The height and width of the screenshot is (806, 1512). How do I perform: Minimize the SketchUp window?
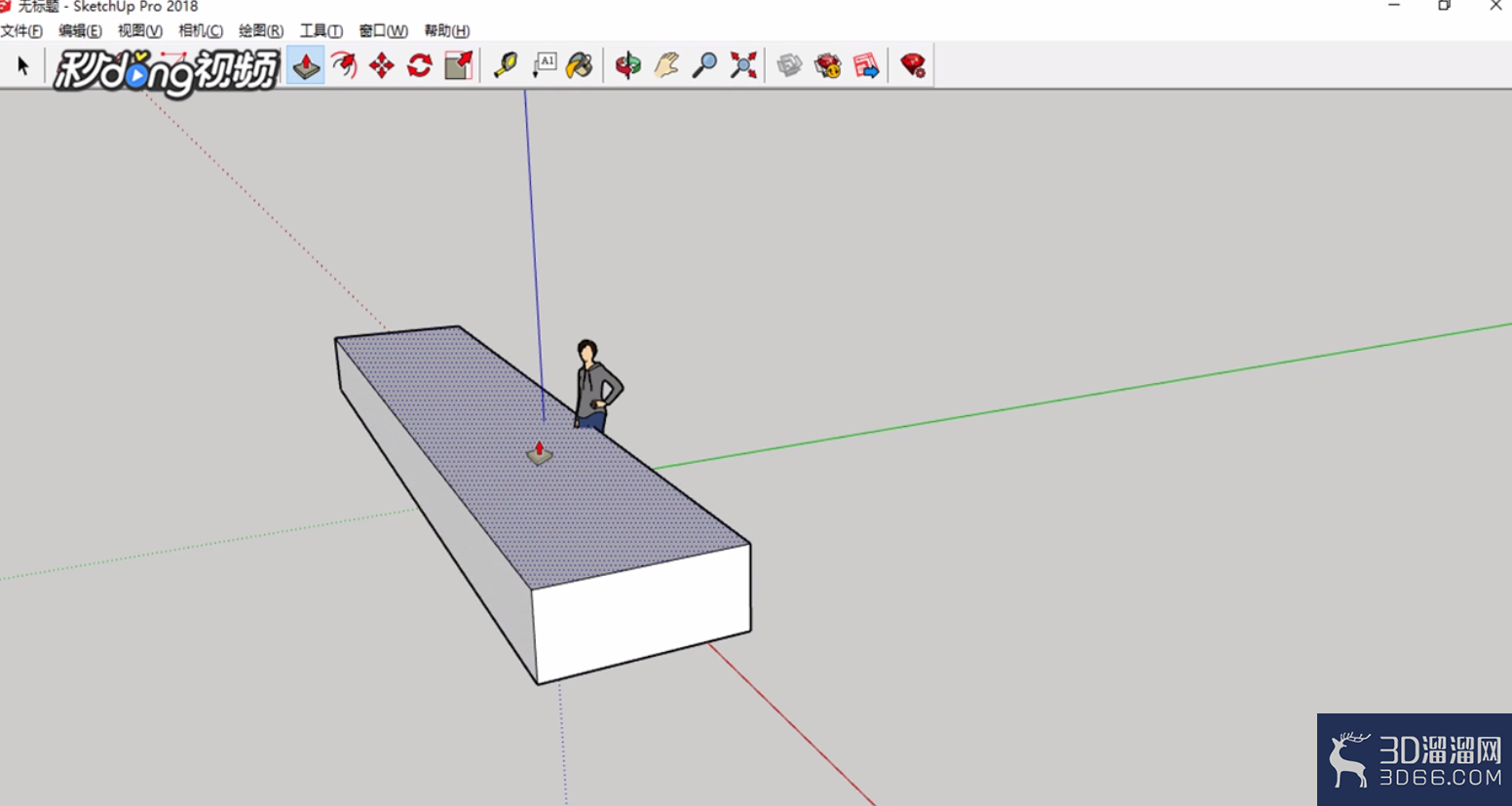1394,6
